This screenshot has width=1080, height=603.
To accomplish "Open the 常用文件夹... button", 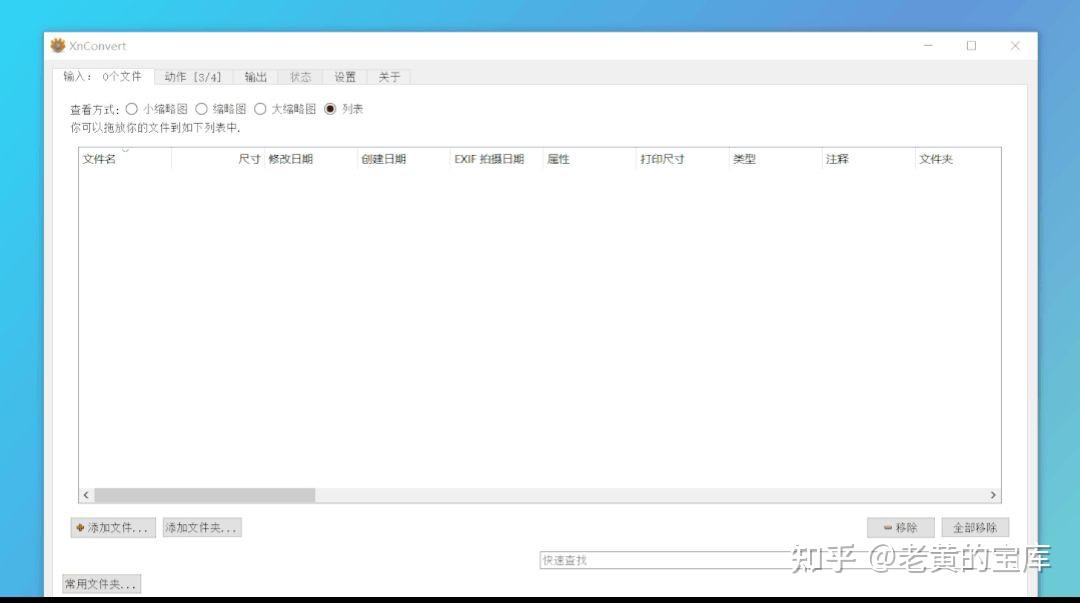I will click(x=101, y=584).
